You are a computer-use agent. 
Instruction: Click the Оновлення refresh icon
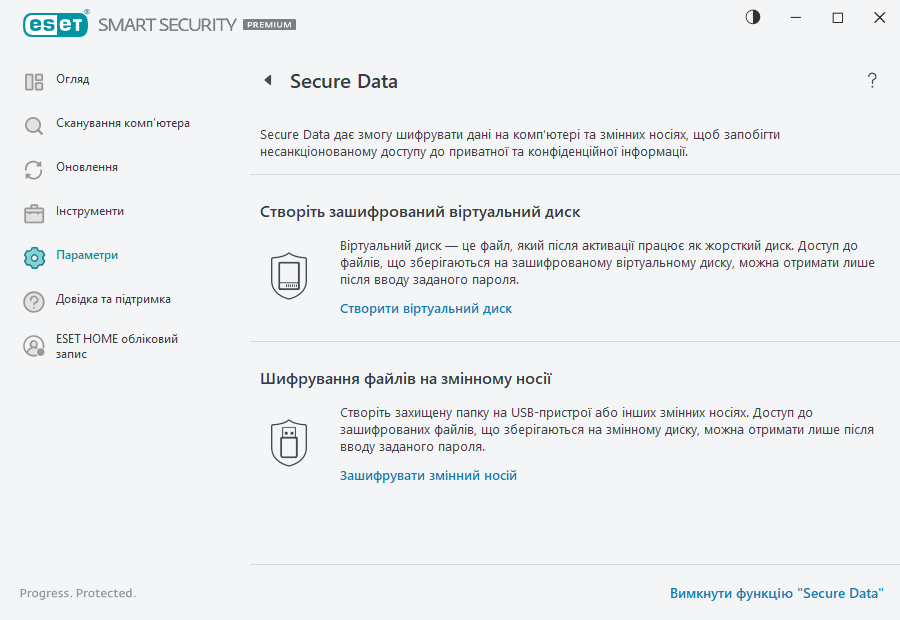pos(33,168)
